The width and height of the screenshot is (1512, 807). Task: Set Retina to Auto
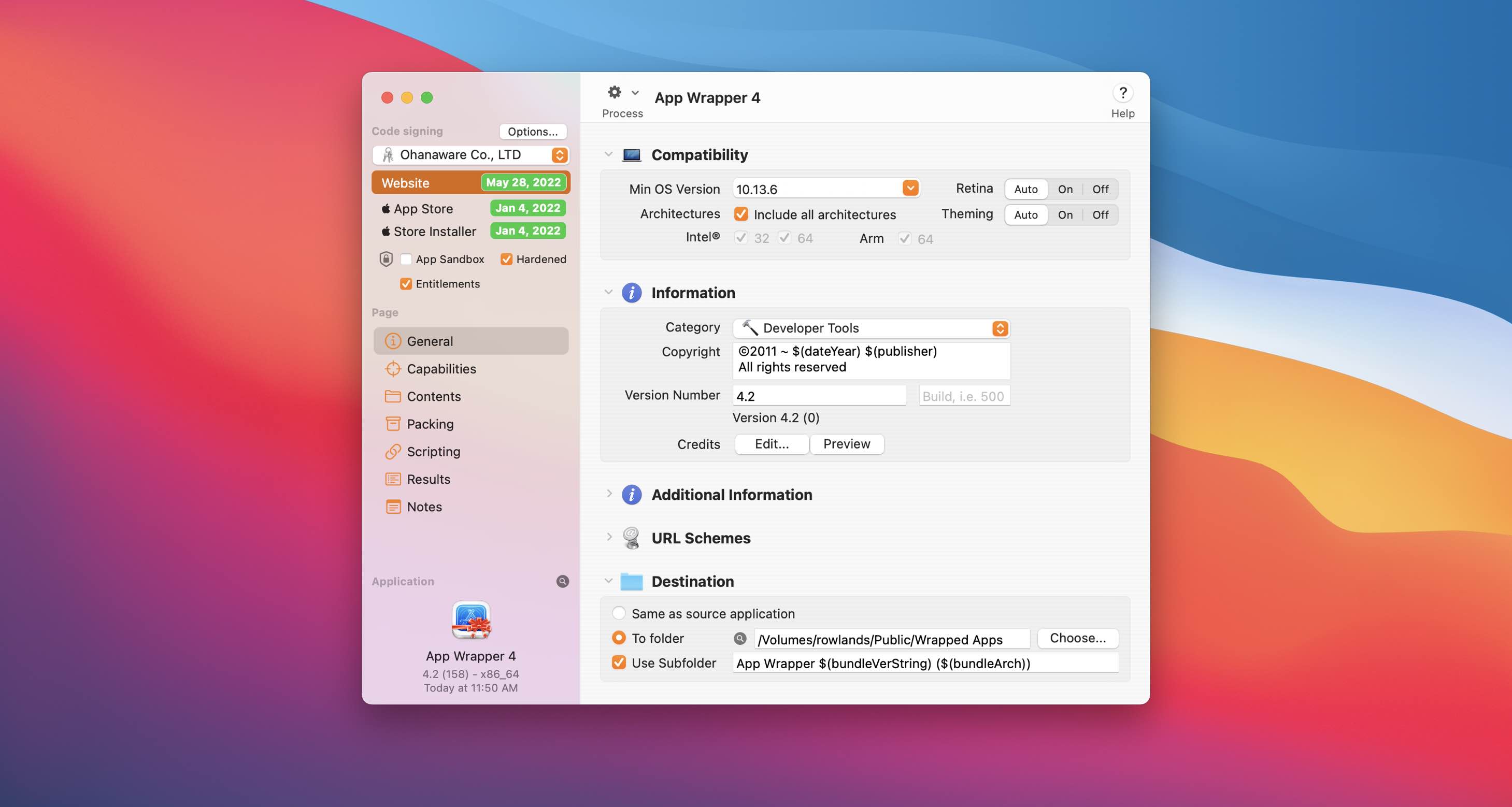1025,189
